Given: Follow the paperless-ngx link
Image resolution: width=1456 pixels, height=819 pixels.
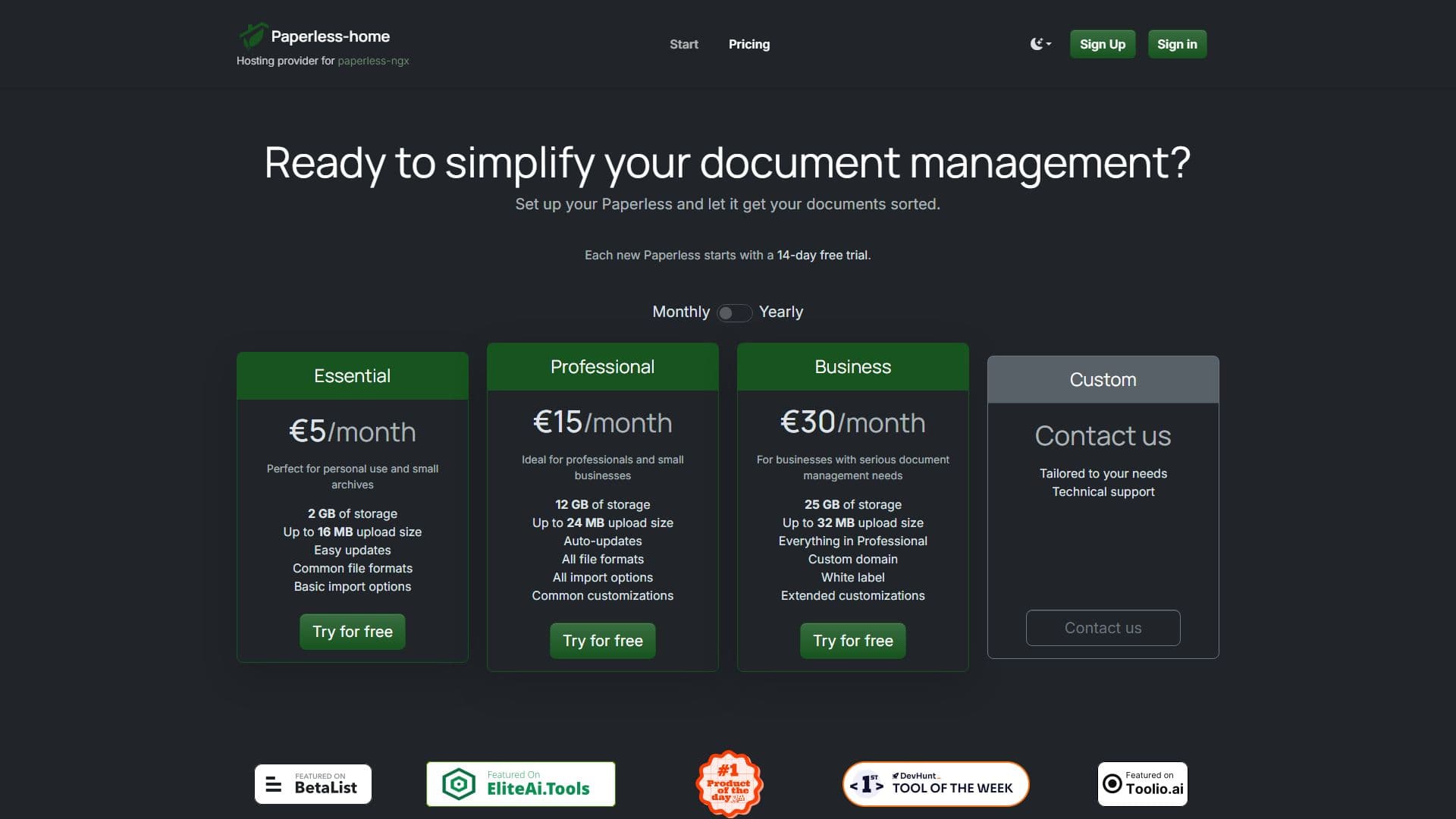Looking at the screenshot, I should point(373,61).
